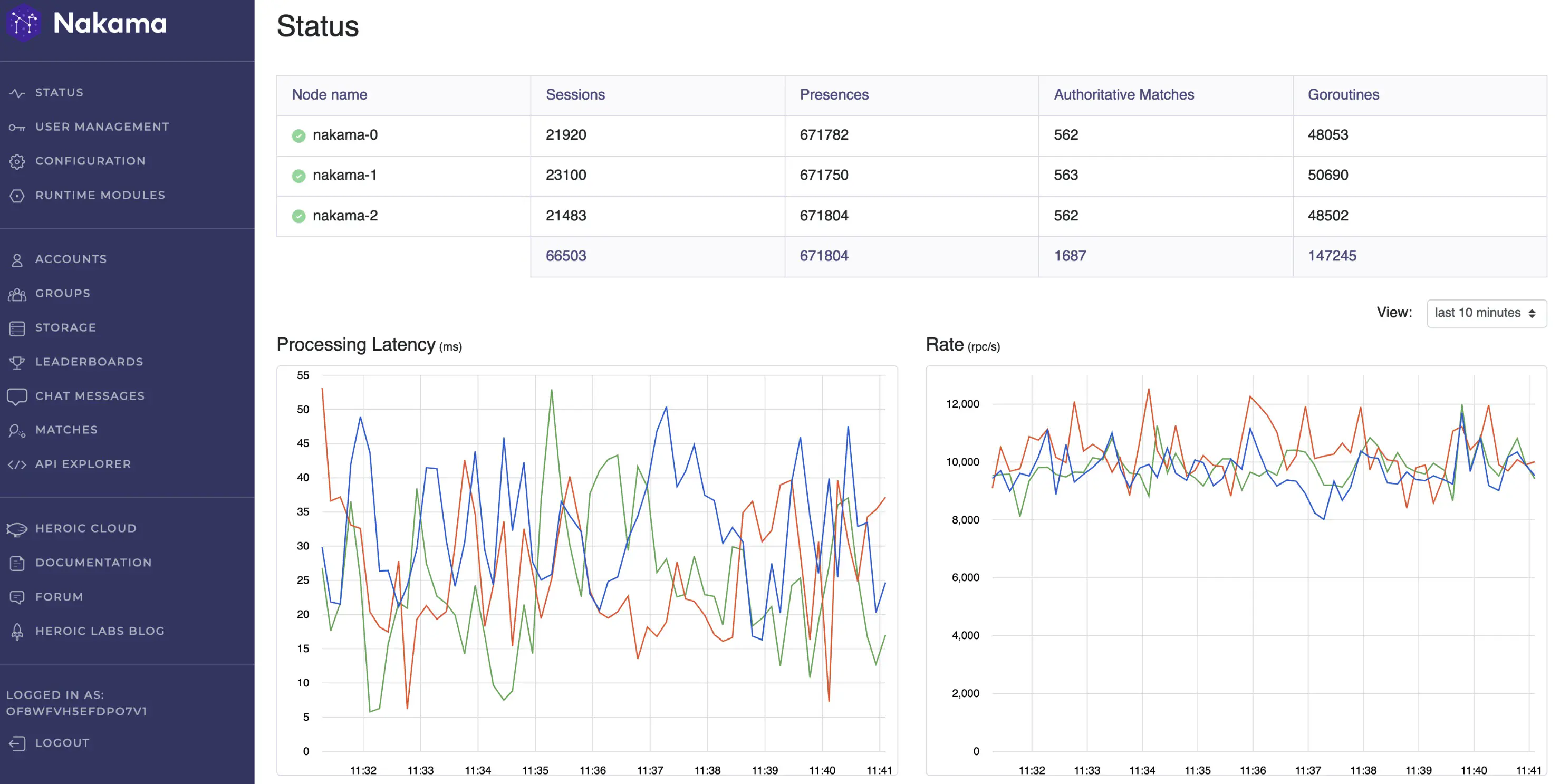The width and height of the screenshot is (1560, 784).
Task: Click the Goroutines column header
Action: coord(1343,95)
